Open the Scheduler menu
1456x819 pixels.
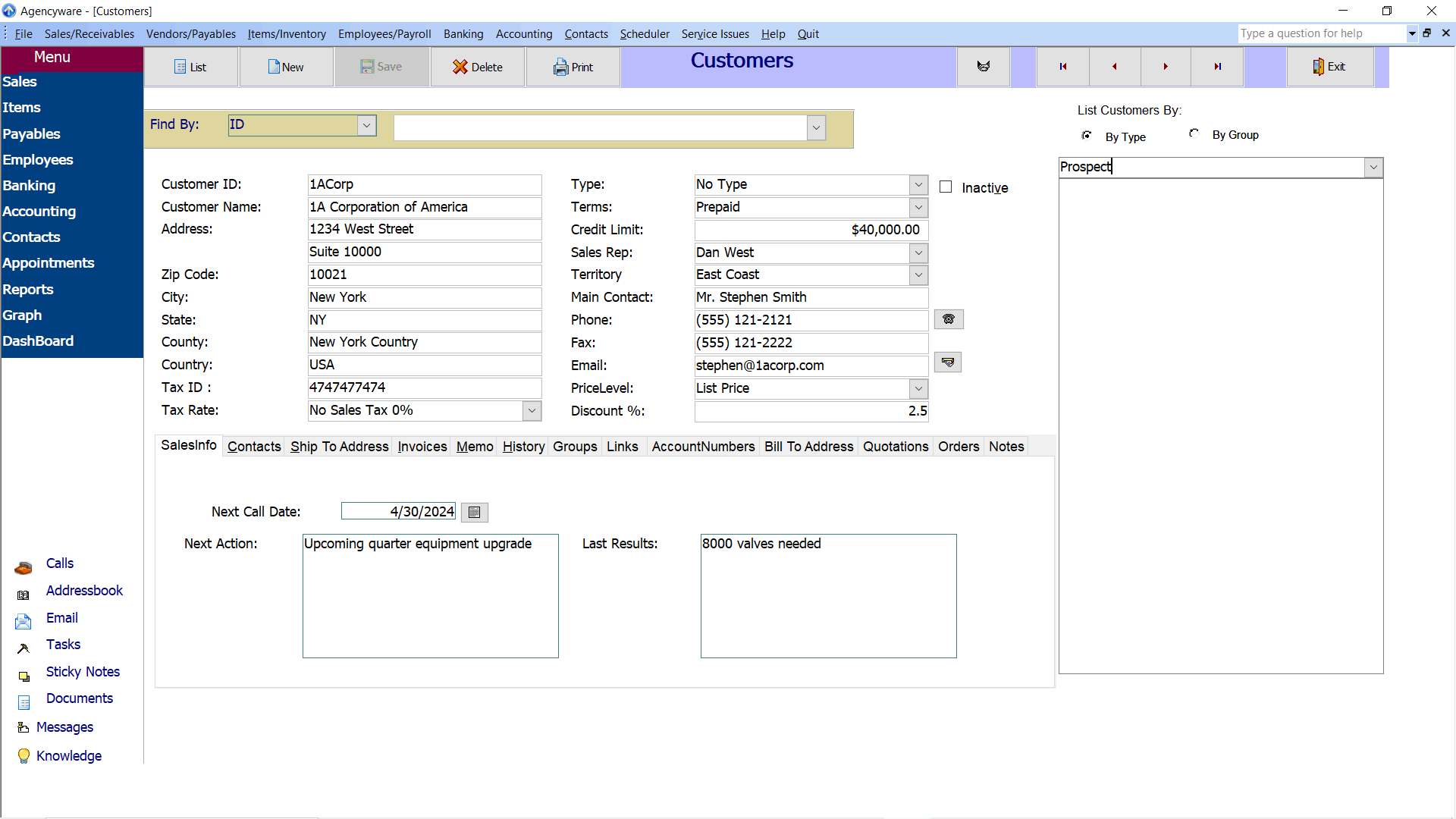coord(645,34)
